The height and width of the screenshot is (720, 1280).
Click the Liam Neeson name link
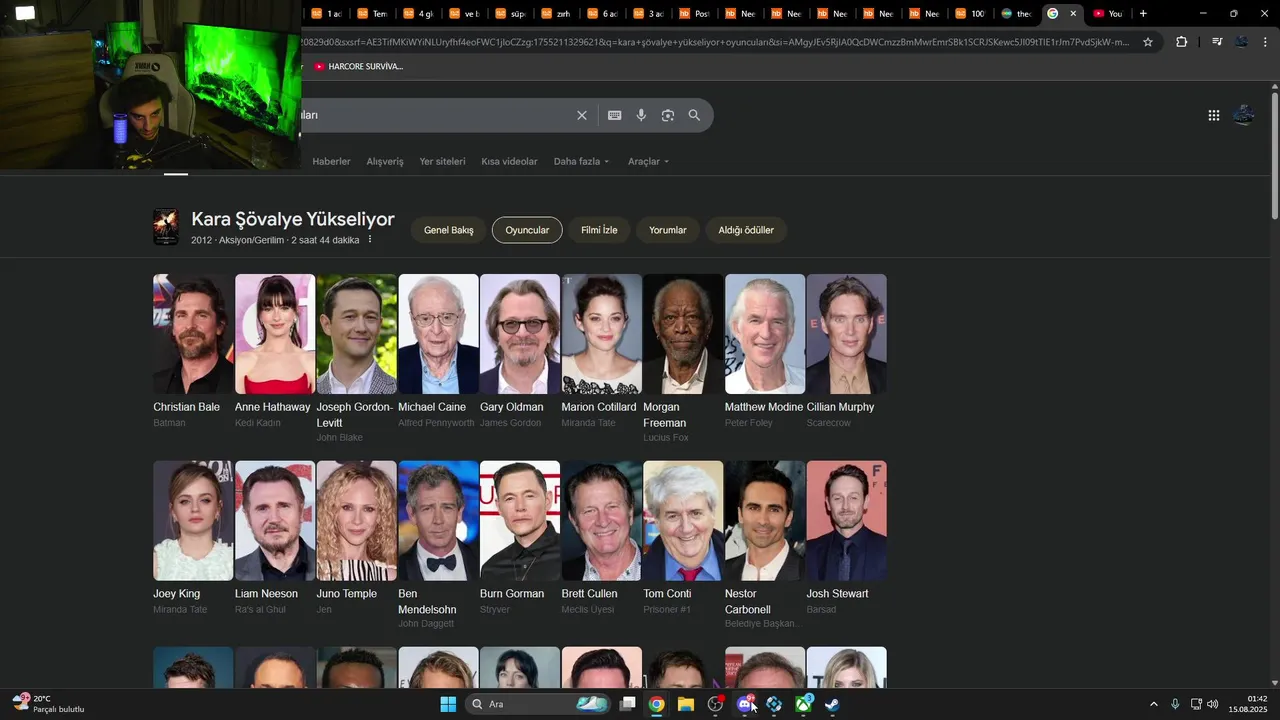pyautogui.click(x=266, y=594)
